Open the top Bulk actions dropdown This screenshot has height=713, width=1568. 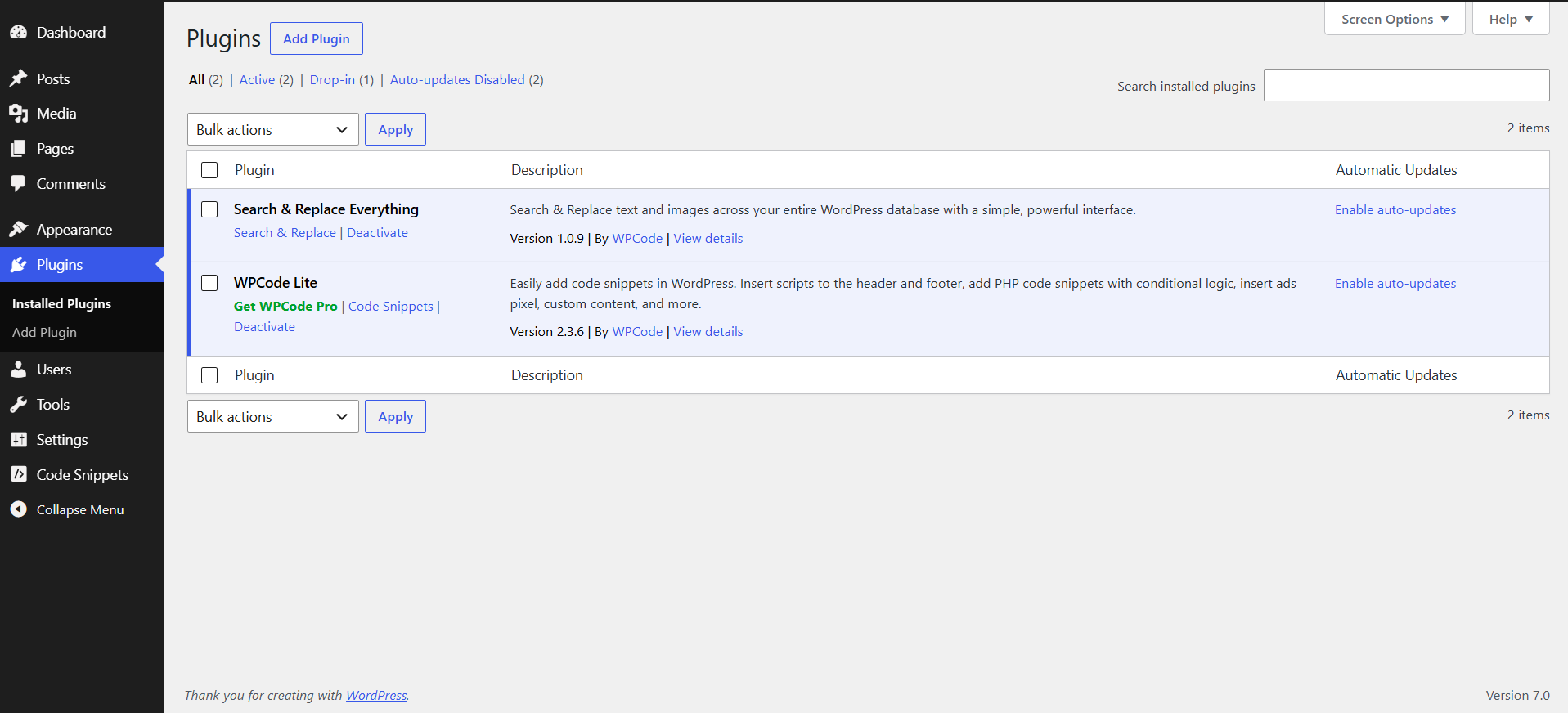(272, 129)
